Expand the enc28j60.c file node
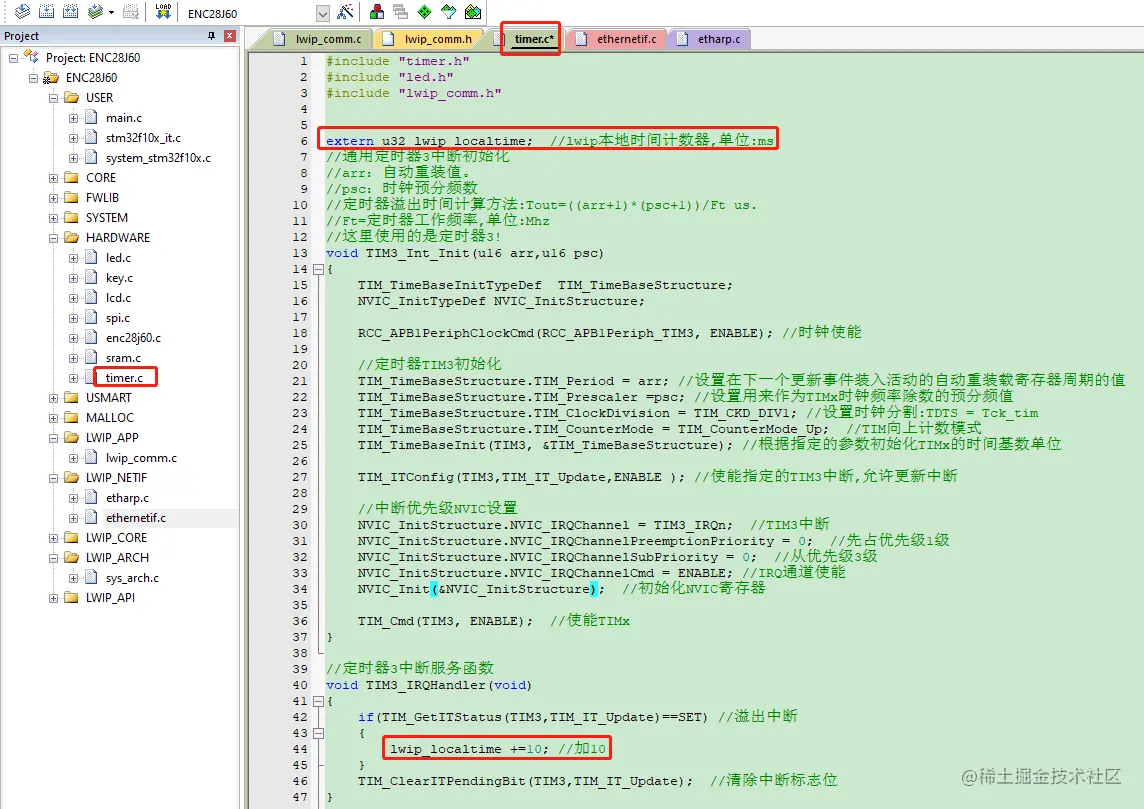Viewport: 1144px width, 809px height. 73,338
